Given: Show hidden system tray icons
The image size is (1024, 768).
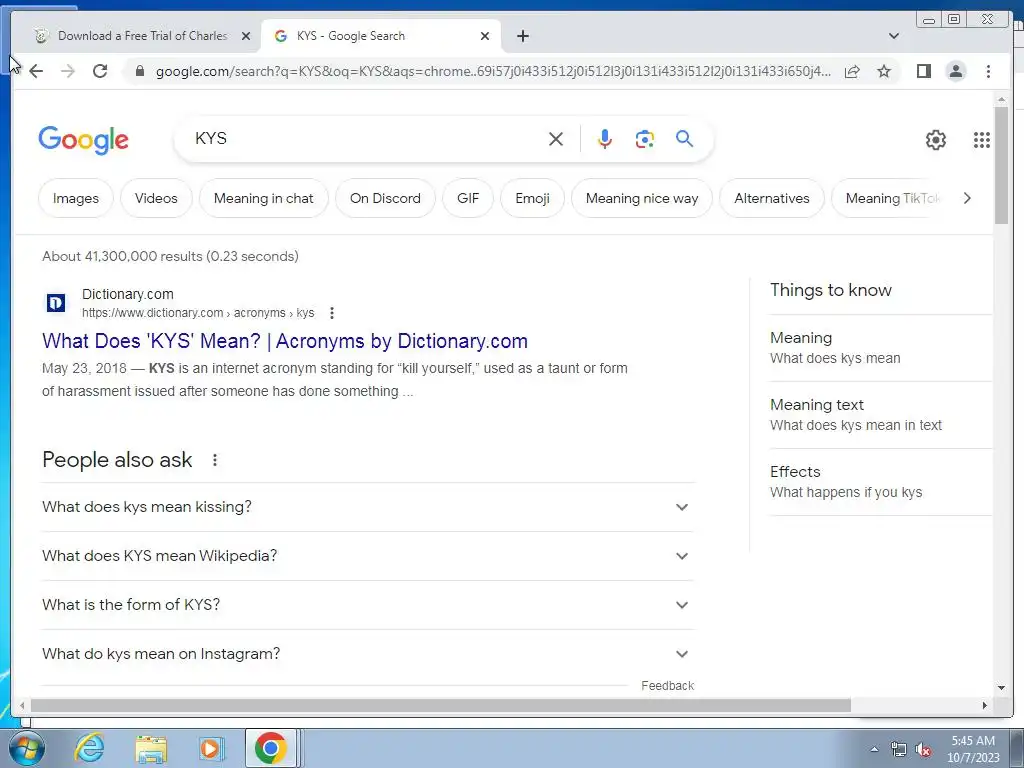Looking at the screenshot, I should 874,749.
